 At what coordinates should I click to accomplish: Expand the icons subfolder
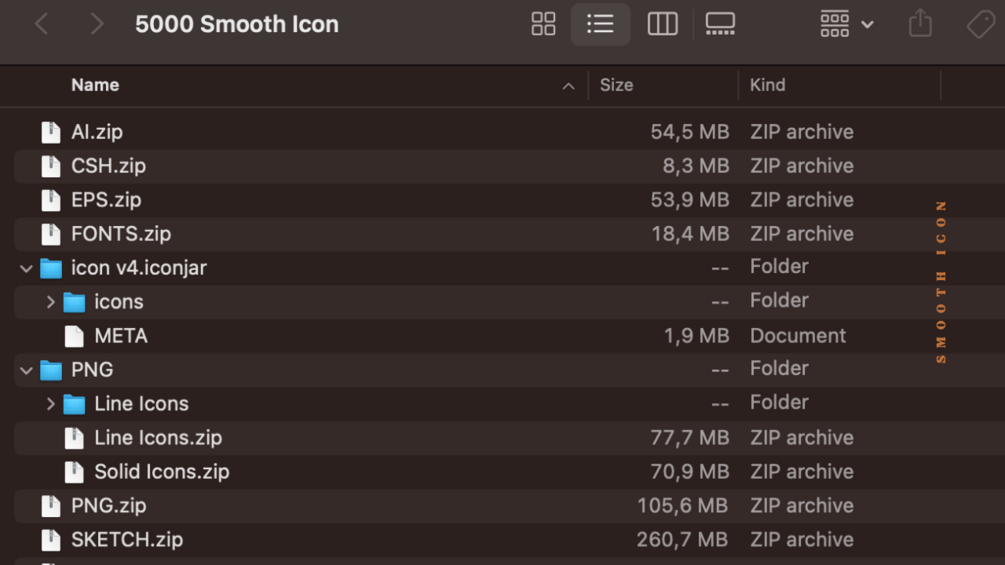point(50,302)
